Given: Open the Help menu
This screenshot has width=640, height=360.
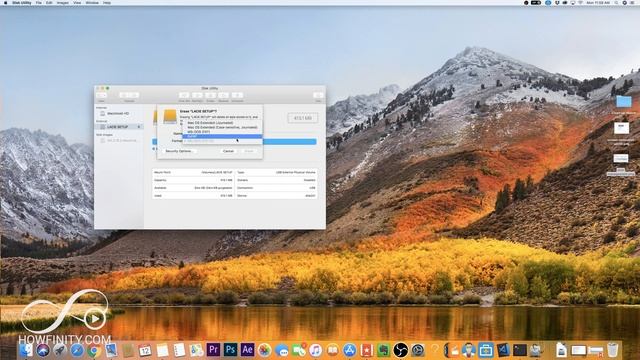Looking at the screenshot, I should coord(107,2).
